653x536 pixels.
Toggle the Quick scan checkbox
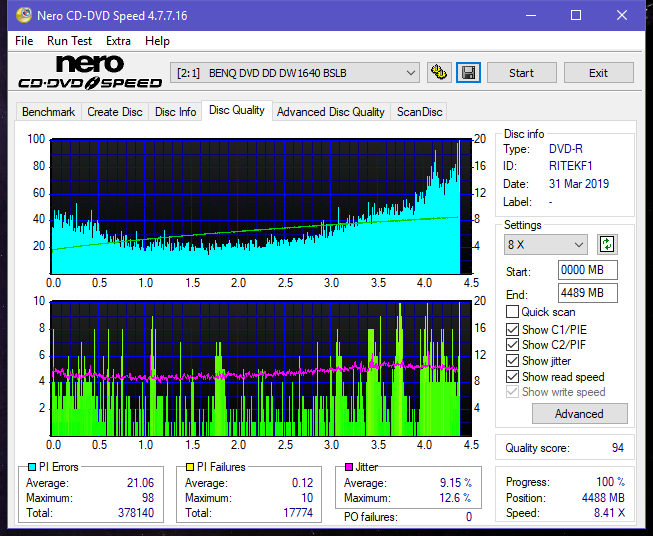512,312
